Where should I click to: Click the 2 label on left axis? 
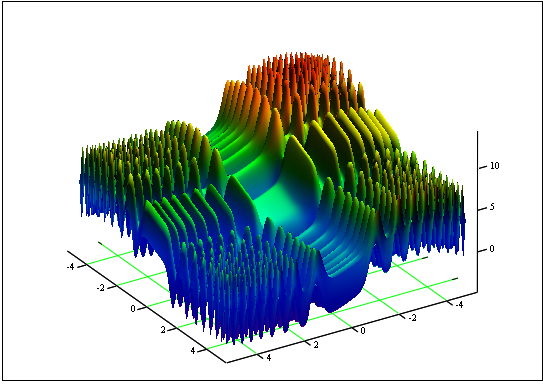[163, 330]
